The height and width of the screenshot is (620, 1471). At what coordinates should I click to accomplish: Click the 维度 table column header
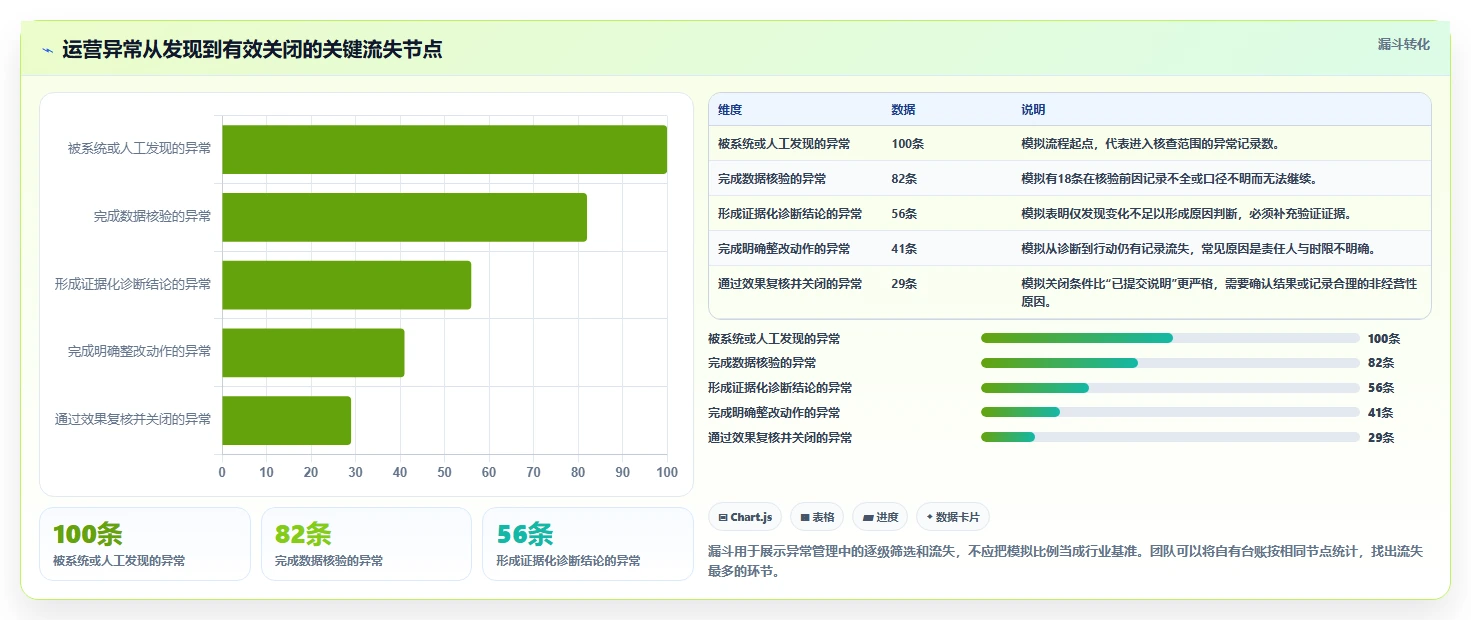[x=730, y=110]
